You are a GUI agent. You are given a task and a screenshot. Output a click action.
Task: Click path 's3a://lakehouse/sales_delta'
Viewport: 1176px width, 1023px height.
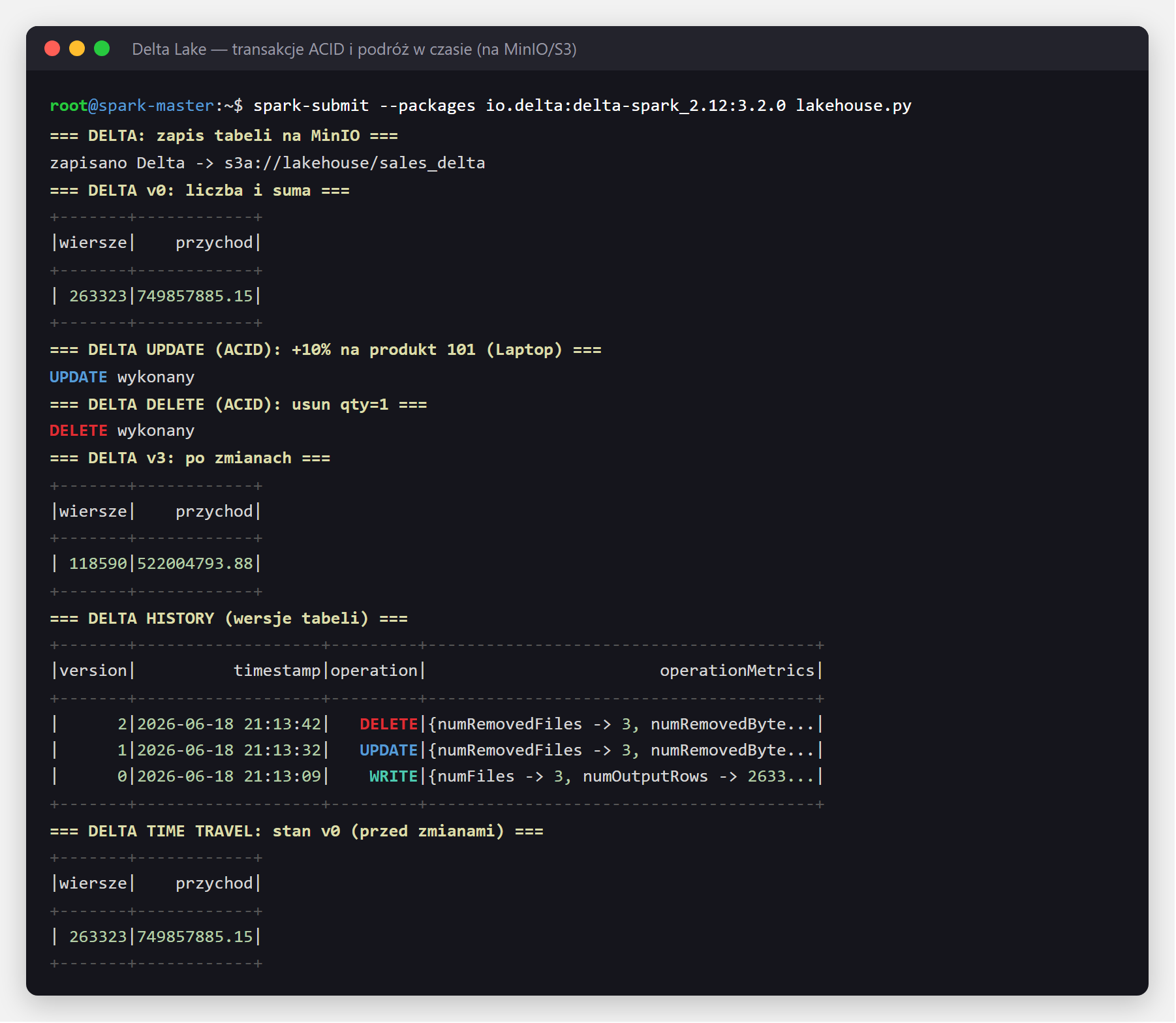tap(354, 163)
